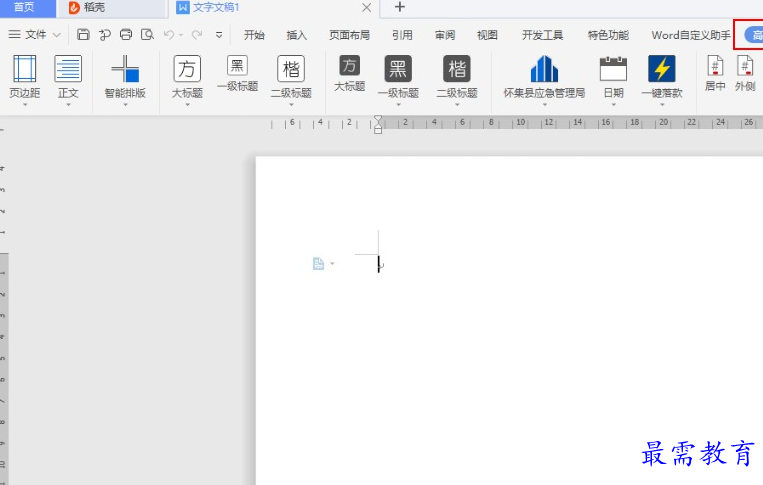Click the 外侧 page number icon
Viewport: 763px width, 485px height.
pos(745,66)
